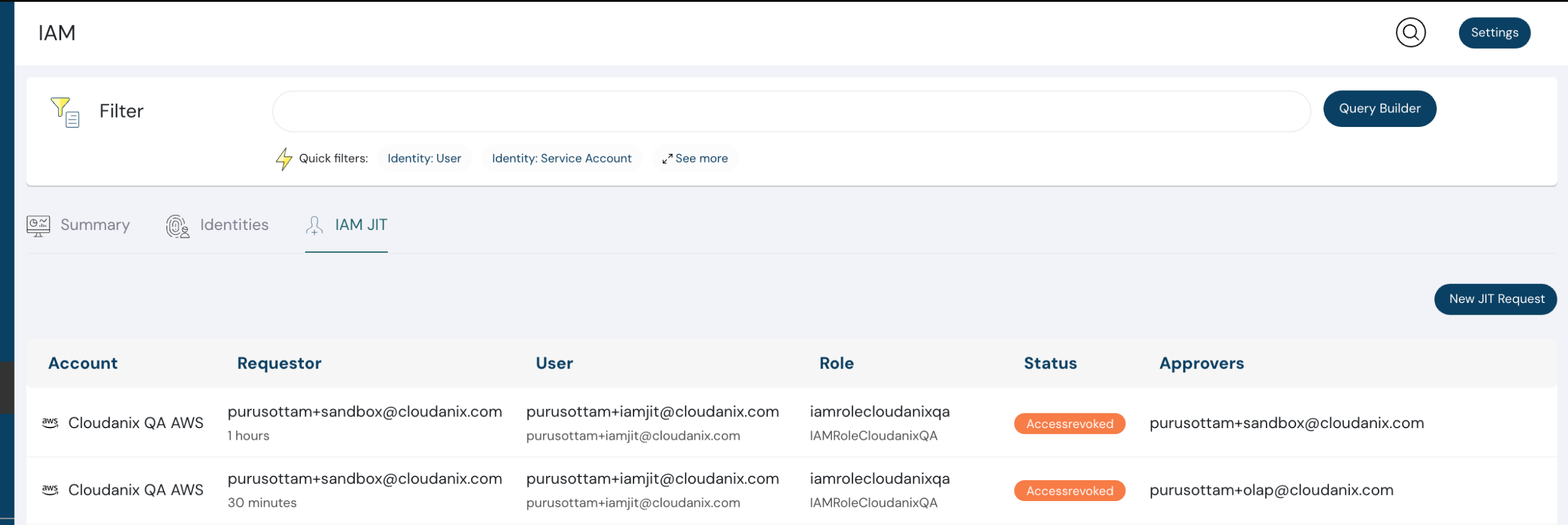The image size is (1568, 525).
Task: Click the '1 hours' duration text
Action: (248, 435)
